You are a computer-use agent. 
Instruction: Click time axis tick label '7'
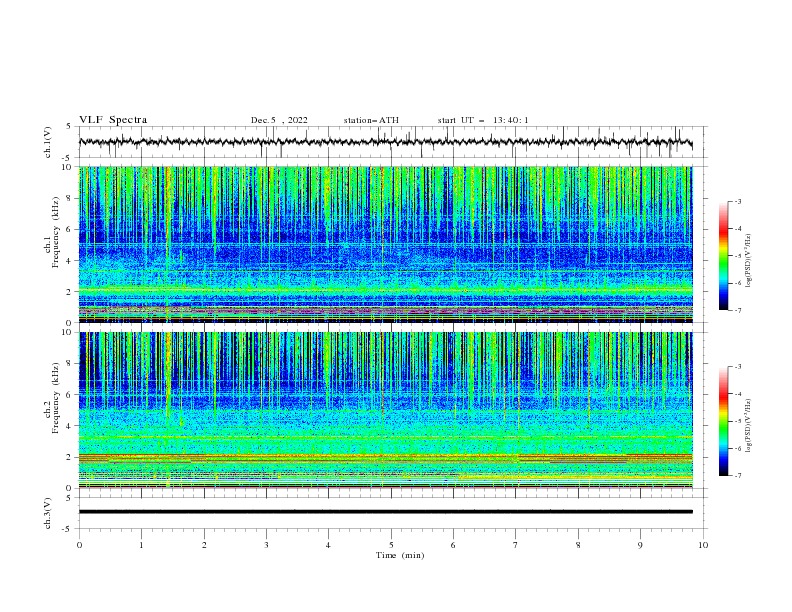(x=516, y=545)
